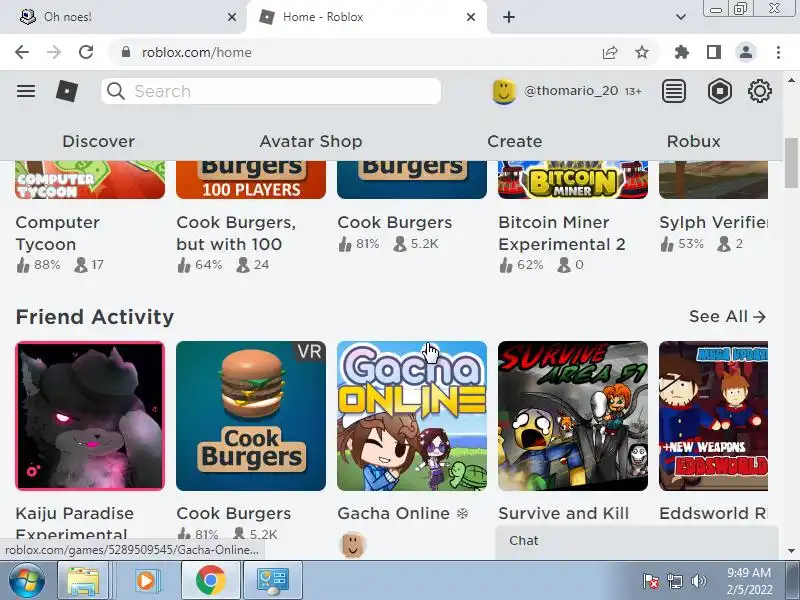This screenshot has width=800, height=600.
Task: Open the Roblox hamburger navigation menu
Action: click(x=26, y=91)
